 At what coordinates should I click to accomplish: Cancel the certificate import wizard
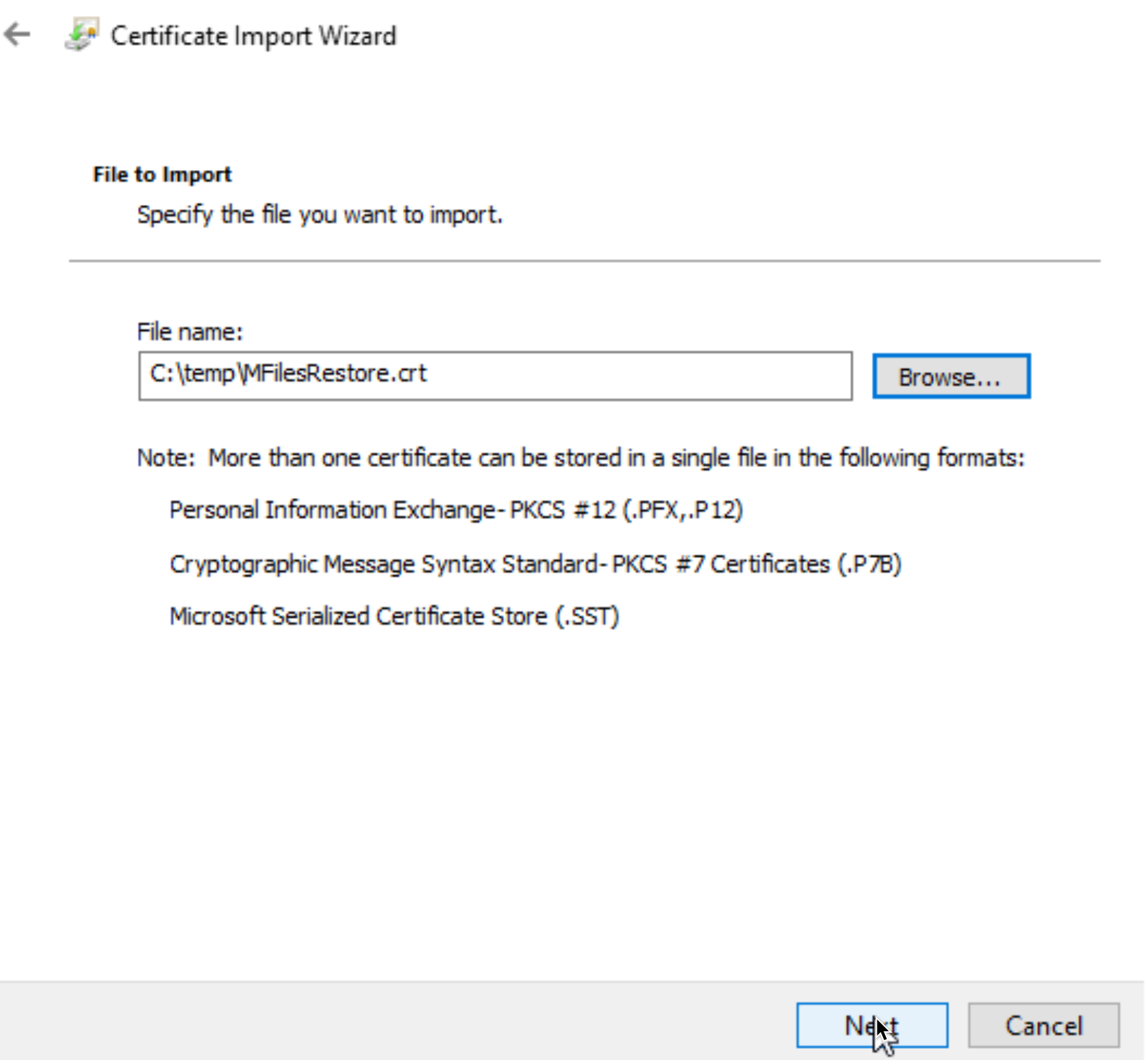tap(1043, 1025)
